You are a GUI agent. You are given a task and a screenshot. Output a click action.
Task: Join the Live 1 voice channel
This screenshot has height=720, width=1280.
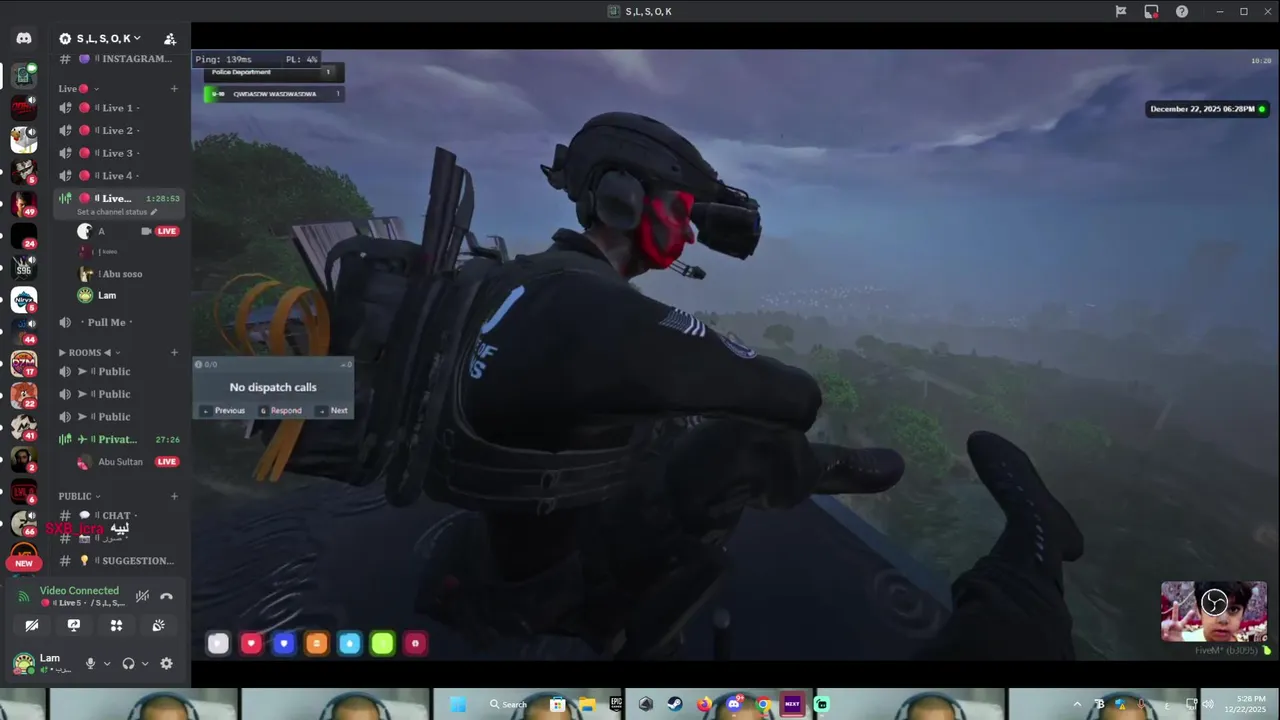pos(119,108)
